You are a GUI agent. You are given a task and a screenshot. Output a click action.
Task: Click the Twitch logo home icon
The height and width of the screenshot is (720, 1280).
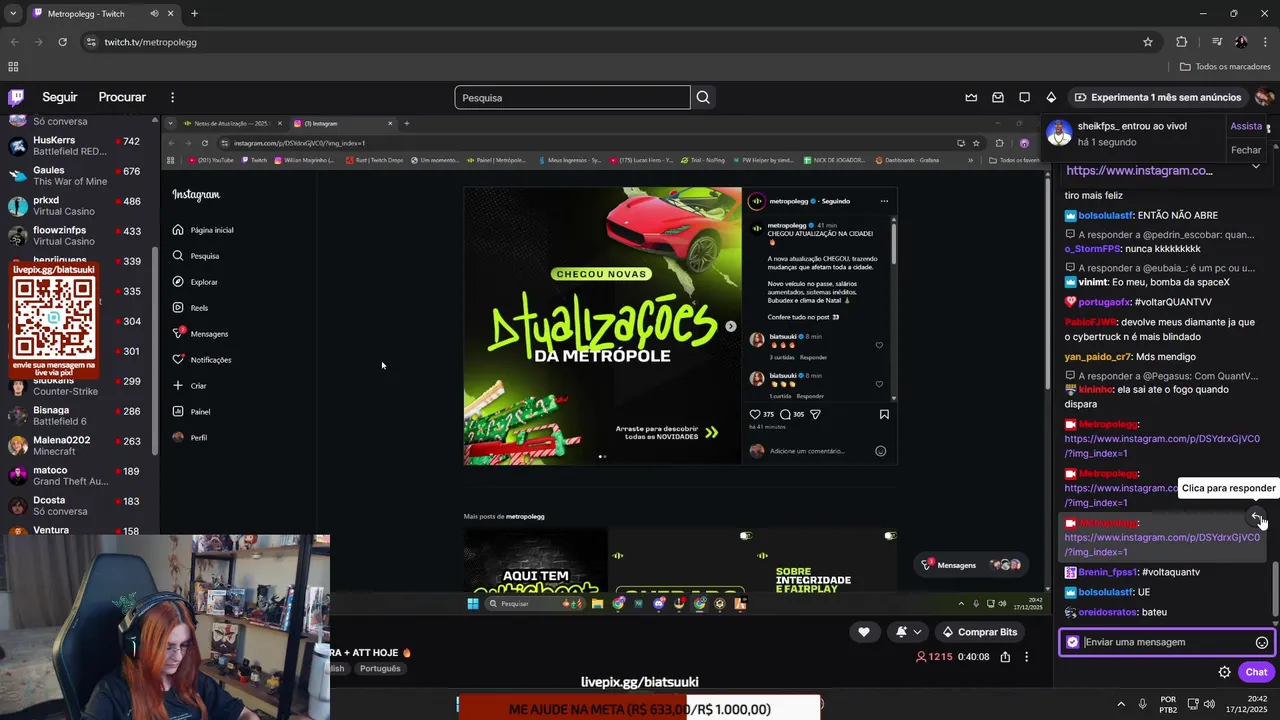pos(16,97)
